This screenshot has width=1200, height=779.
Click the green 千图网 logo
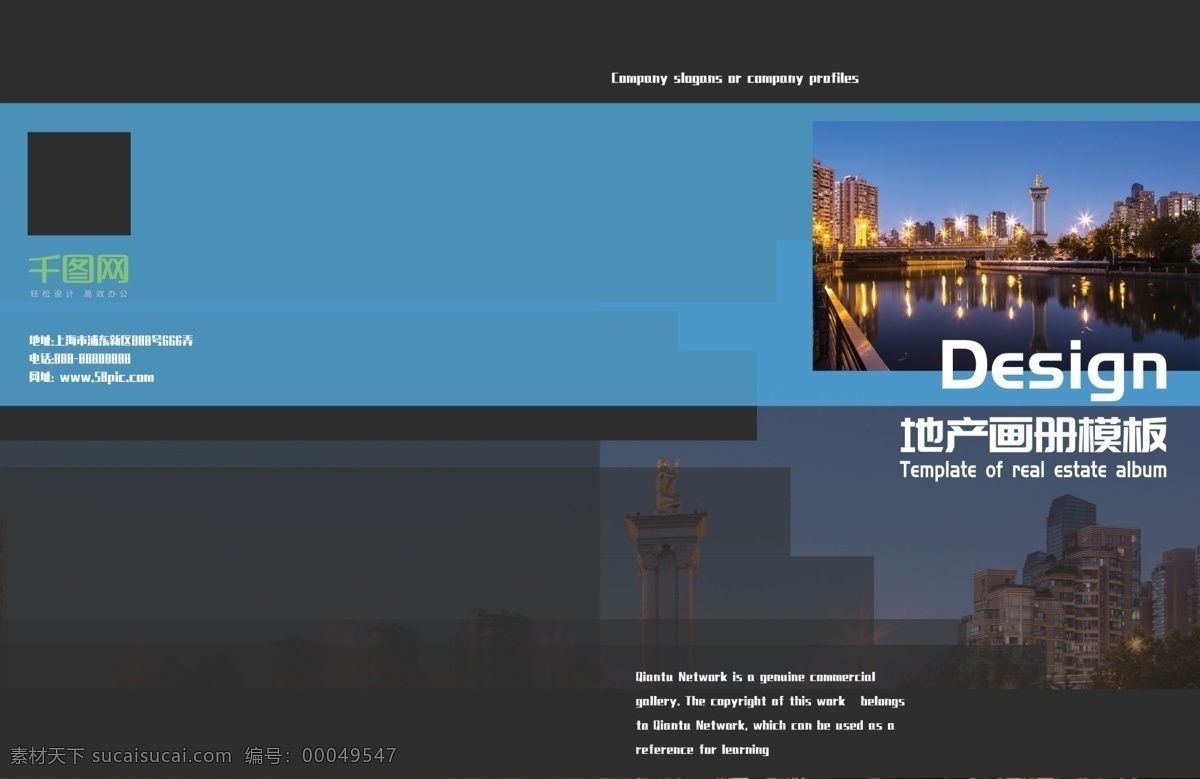pos(79,269)
